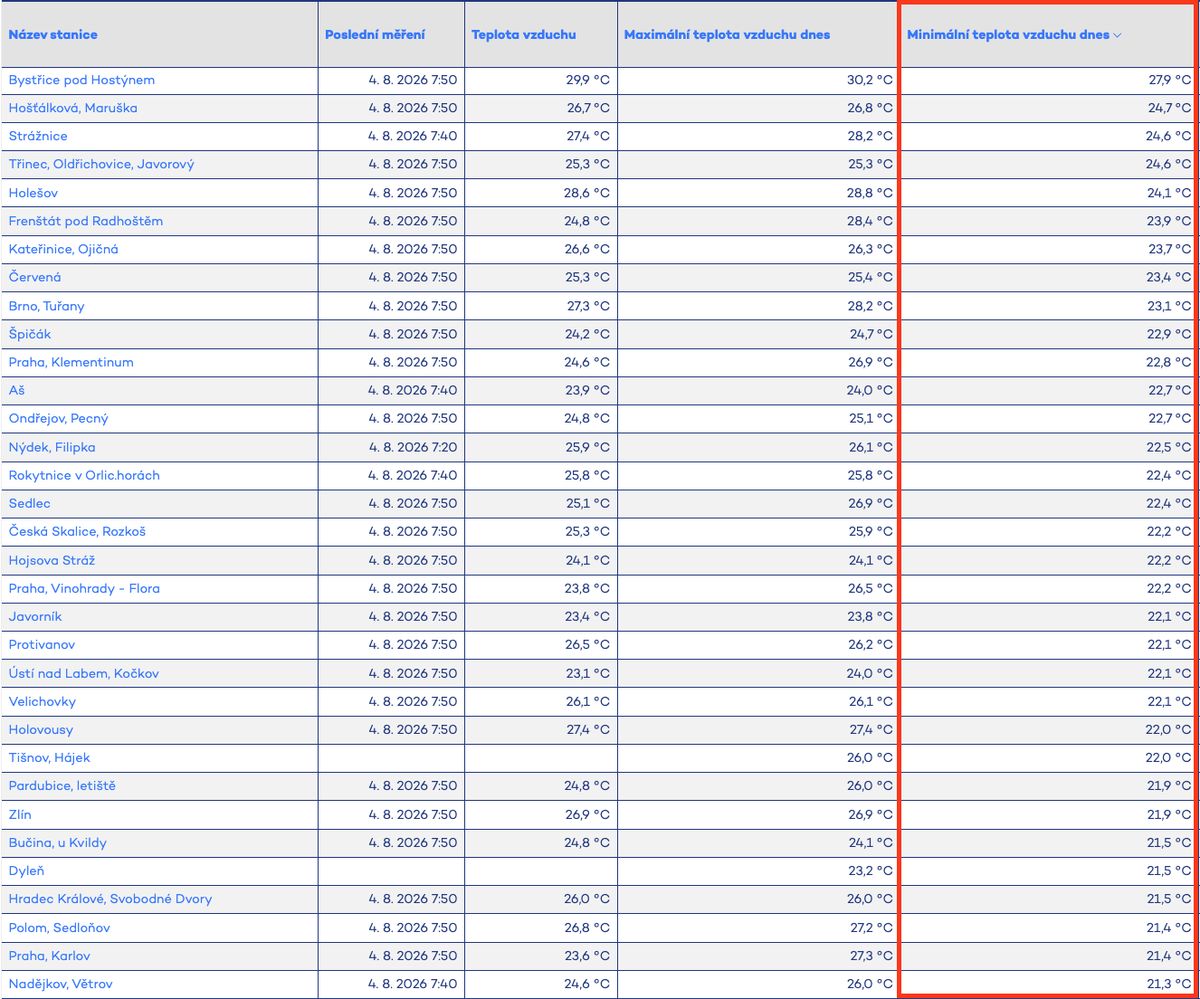Open Holešov station link

[34, 193]
